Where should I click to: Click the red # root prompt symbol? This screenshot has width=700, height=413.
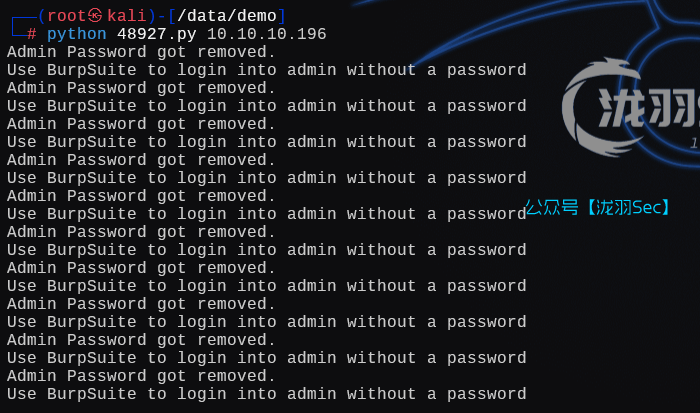click(32, 34)
